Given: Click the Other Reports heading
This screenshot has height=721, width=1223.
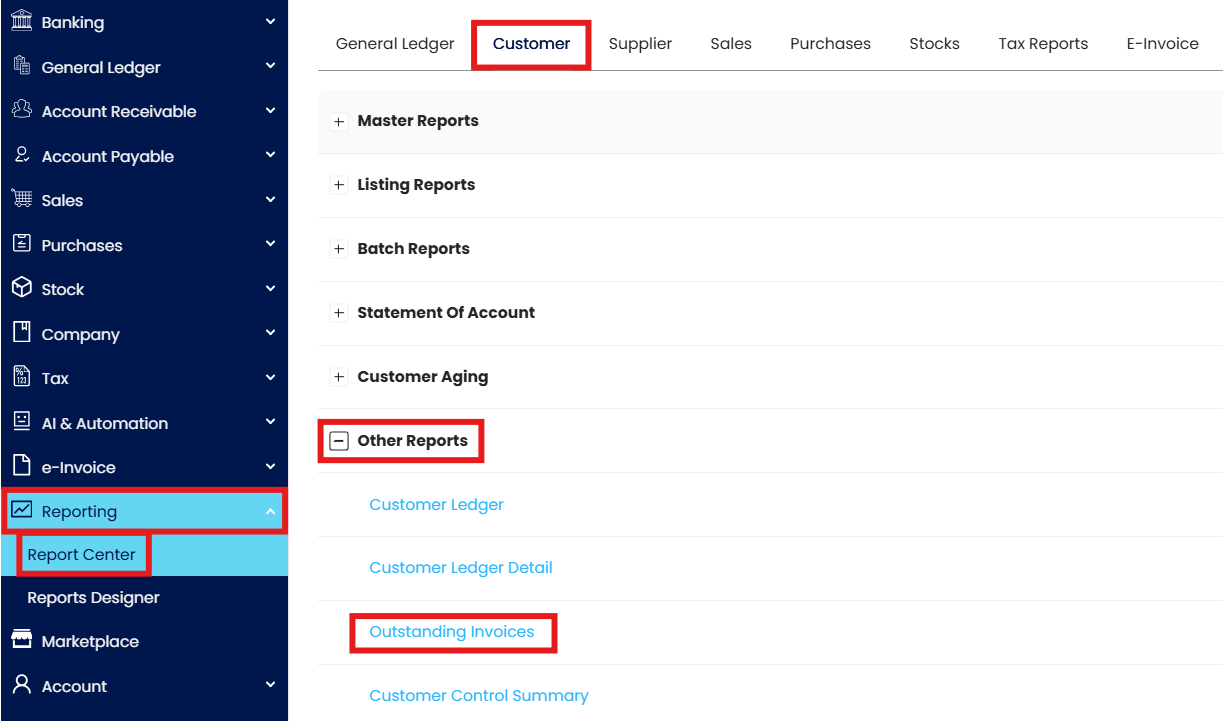Looking at the screenshot, I should 412,441.
